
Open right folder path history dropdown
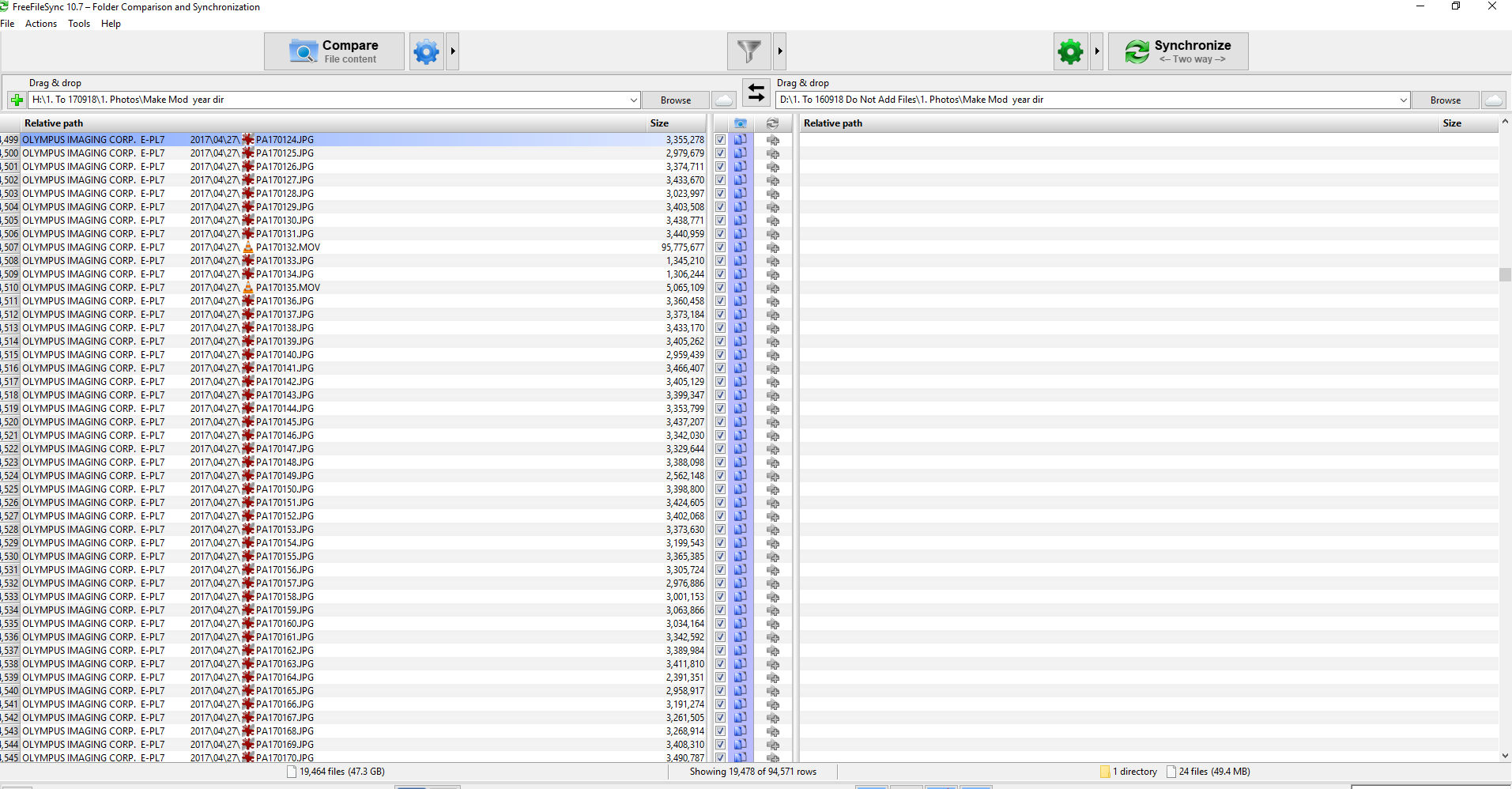click(x=1403, y=100)
